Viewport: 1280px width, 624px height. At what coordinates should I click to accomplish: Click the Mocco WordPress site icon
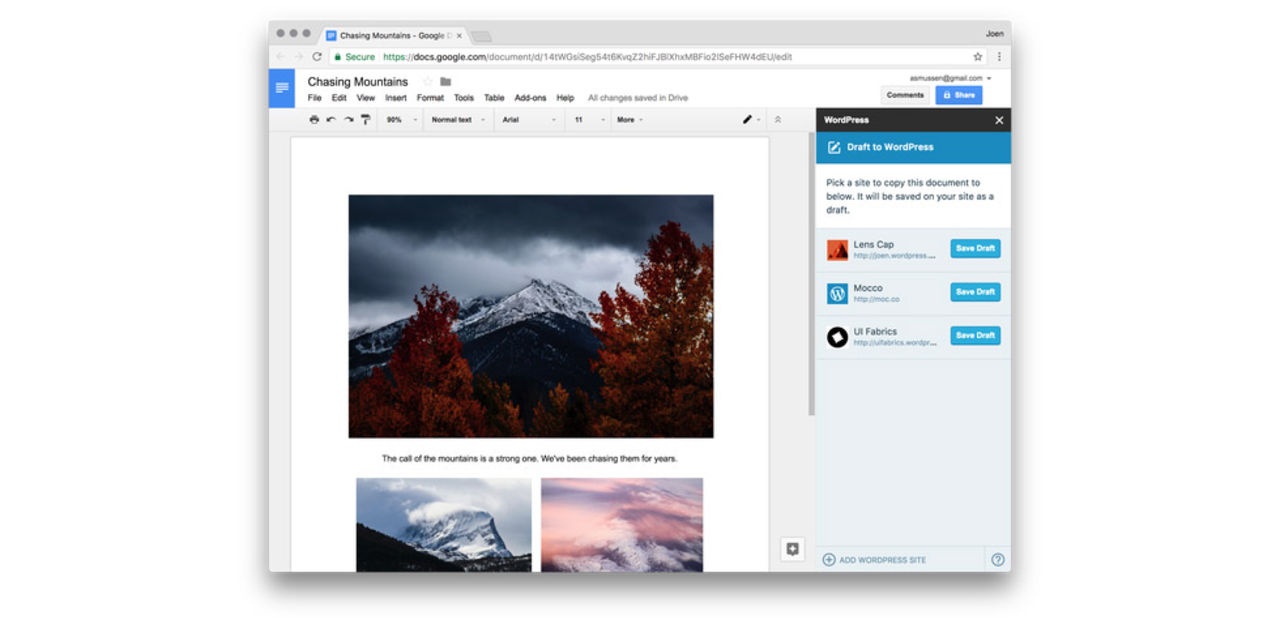[x=837, y=292]
